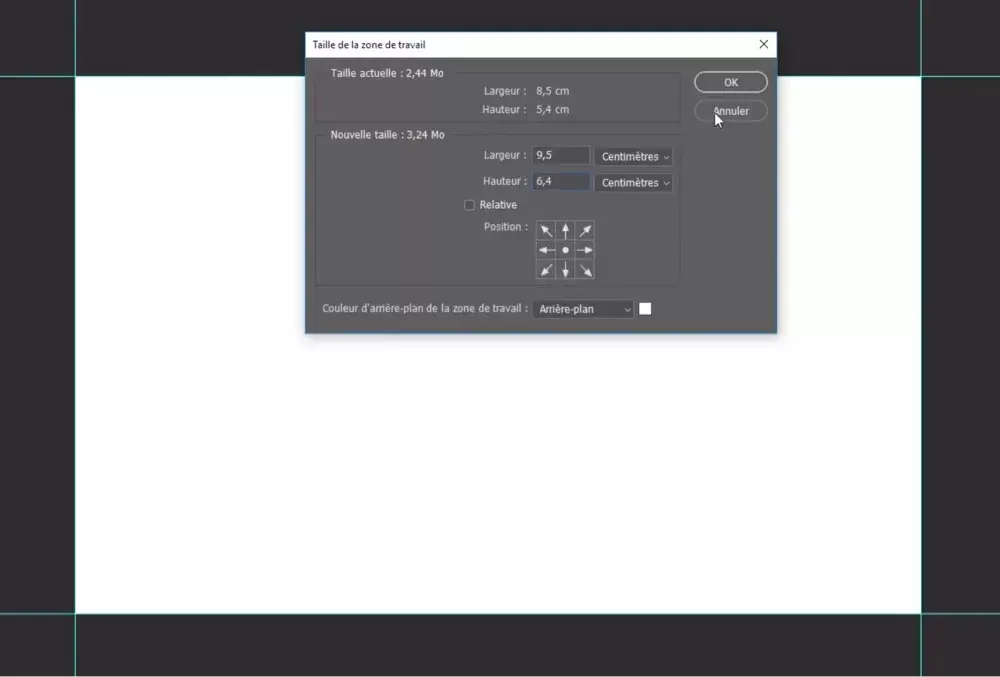The width and height of the screenshot is (1000, 677).
Task: Click the Couleur d'arrière-plan de la zone de travail label
Action: pos(425,309)
